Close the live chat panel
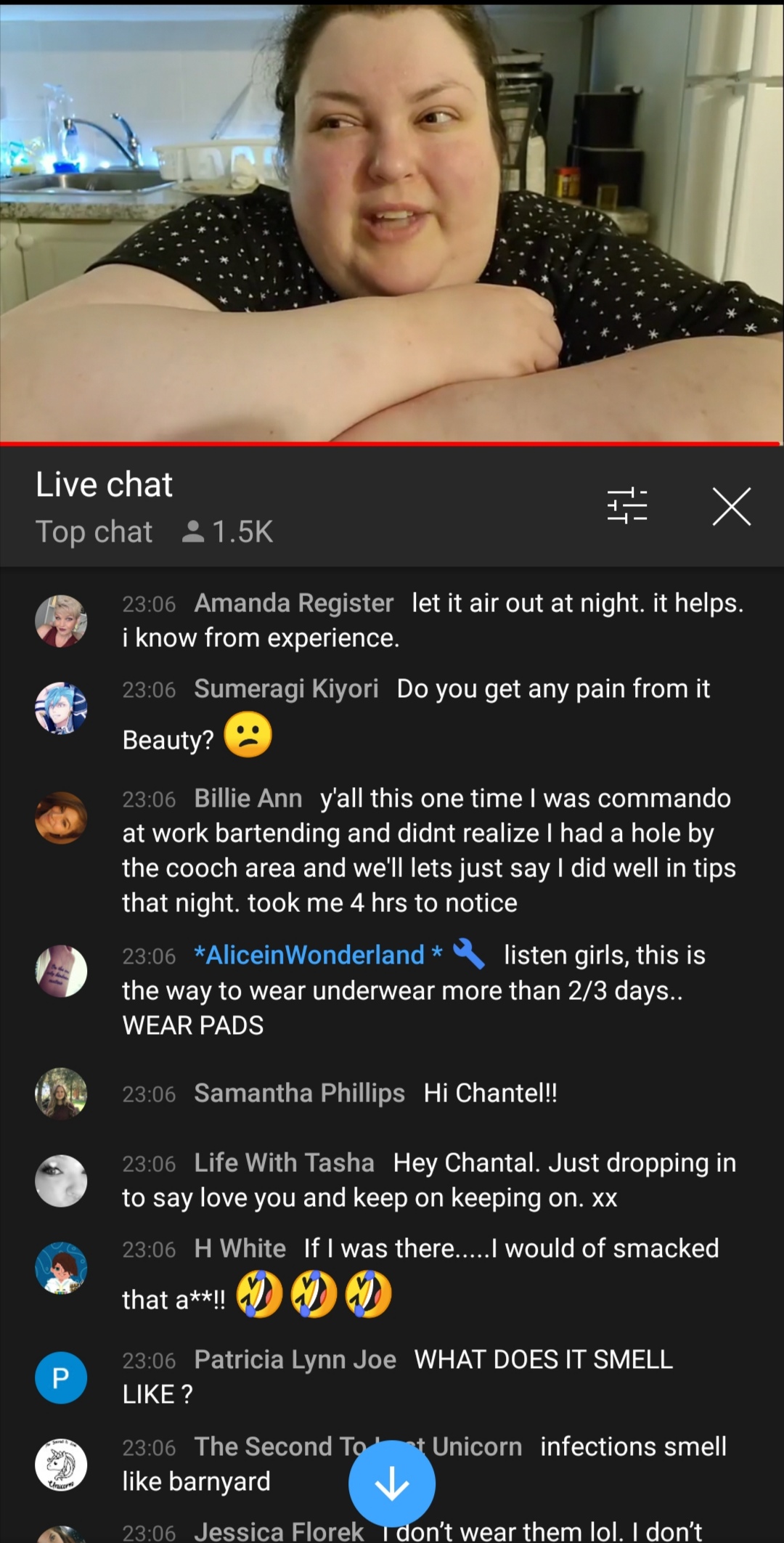This screenshot has width=784, height=1543. click(x=731, y=506)
